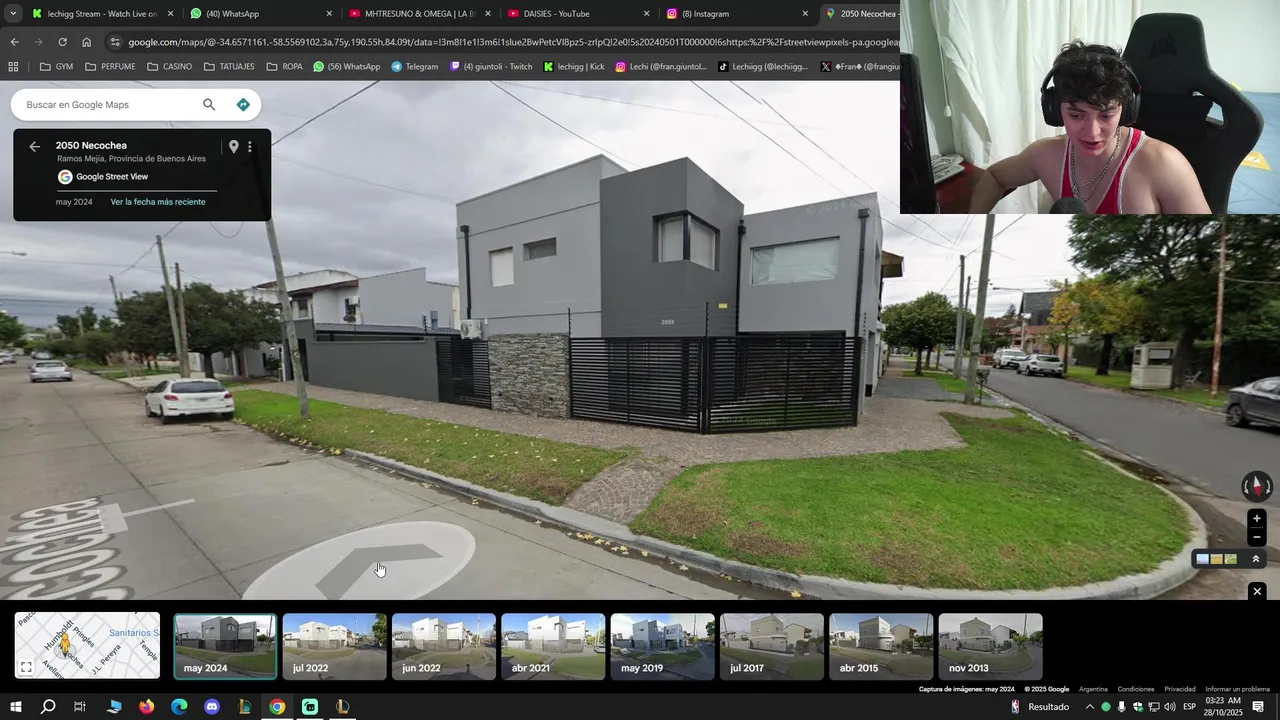Open the GYM bookmarks folder
Image resolution: width=1280 pixels, height=720 pixels.
coord(56,67)
